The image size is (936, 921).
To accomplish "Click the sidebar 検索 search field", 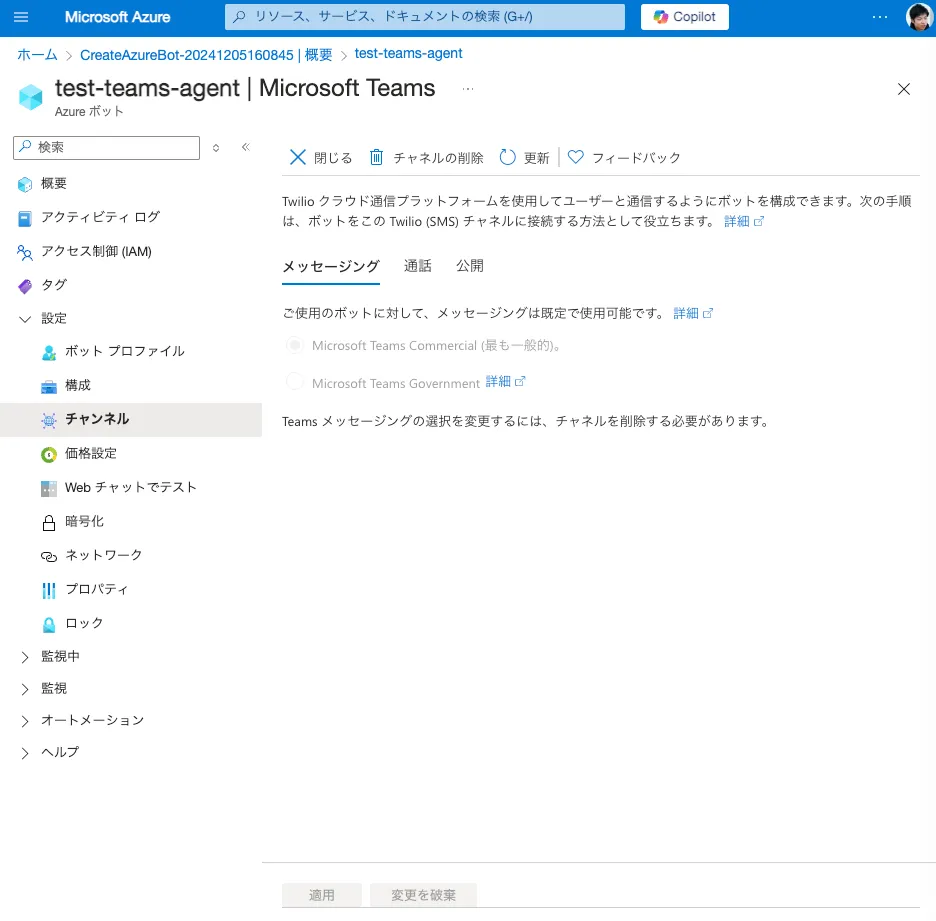I will [106, 147].
